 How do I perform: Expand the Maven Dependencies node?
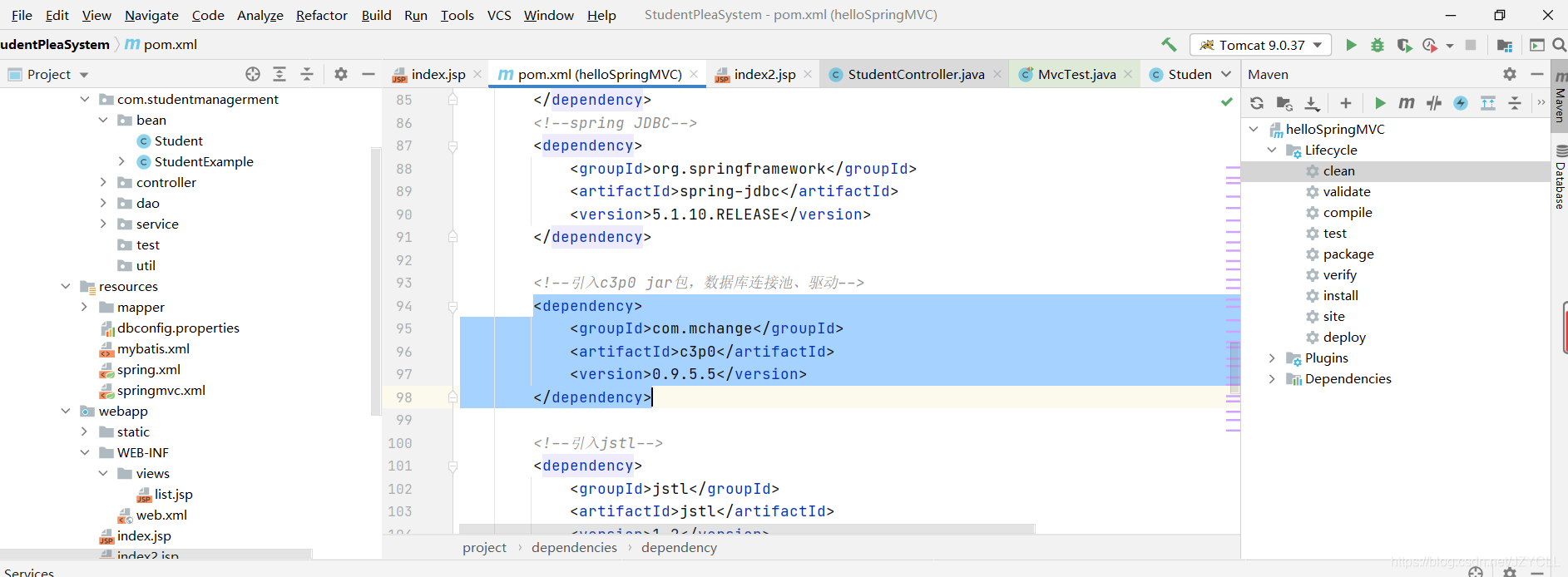point(1272,378)
